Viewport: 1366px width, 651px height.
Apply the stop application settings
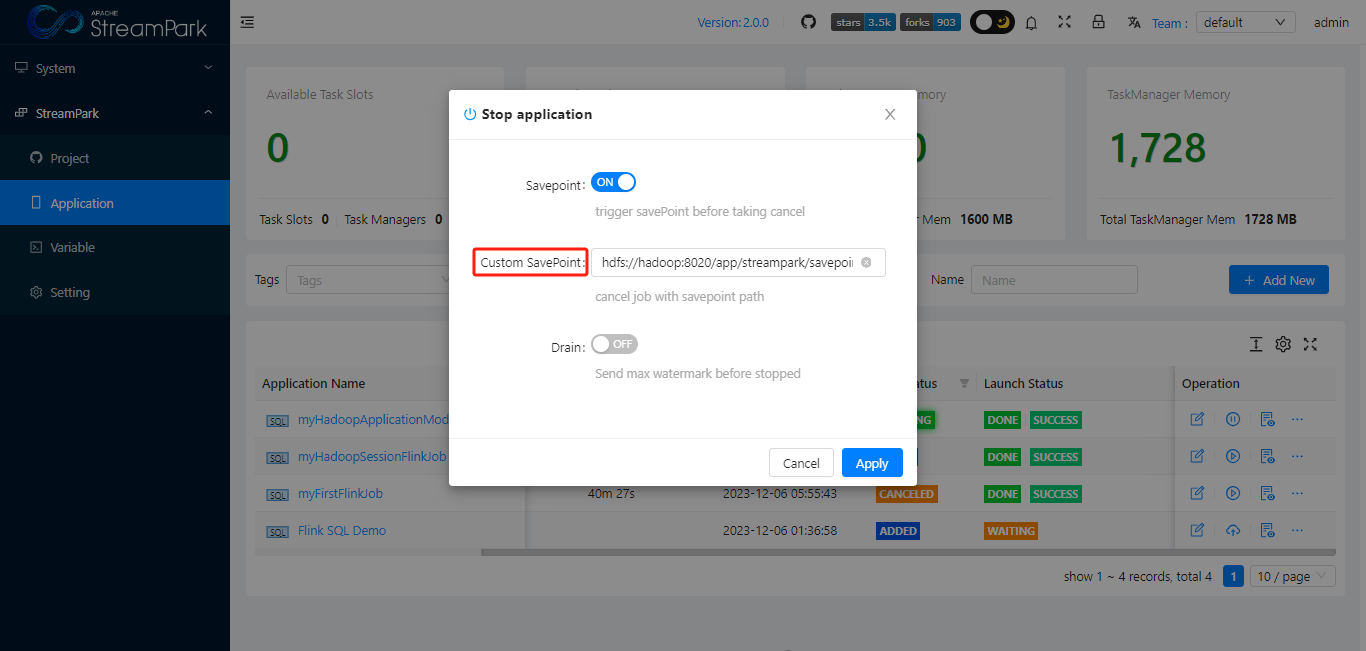[x=871, y=462]
